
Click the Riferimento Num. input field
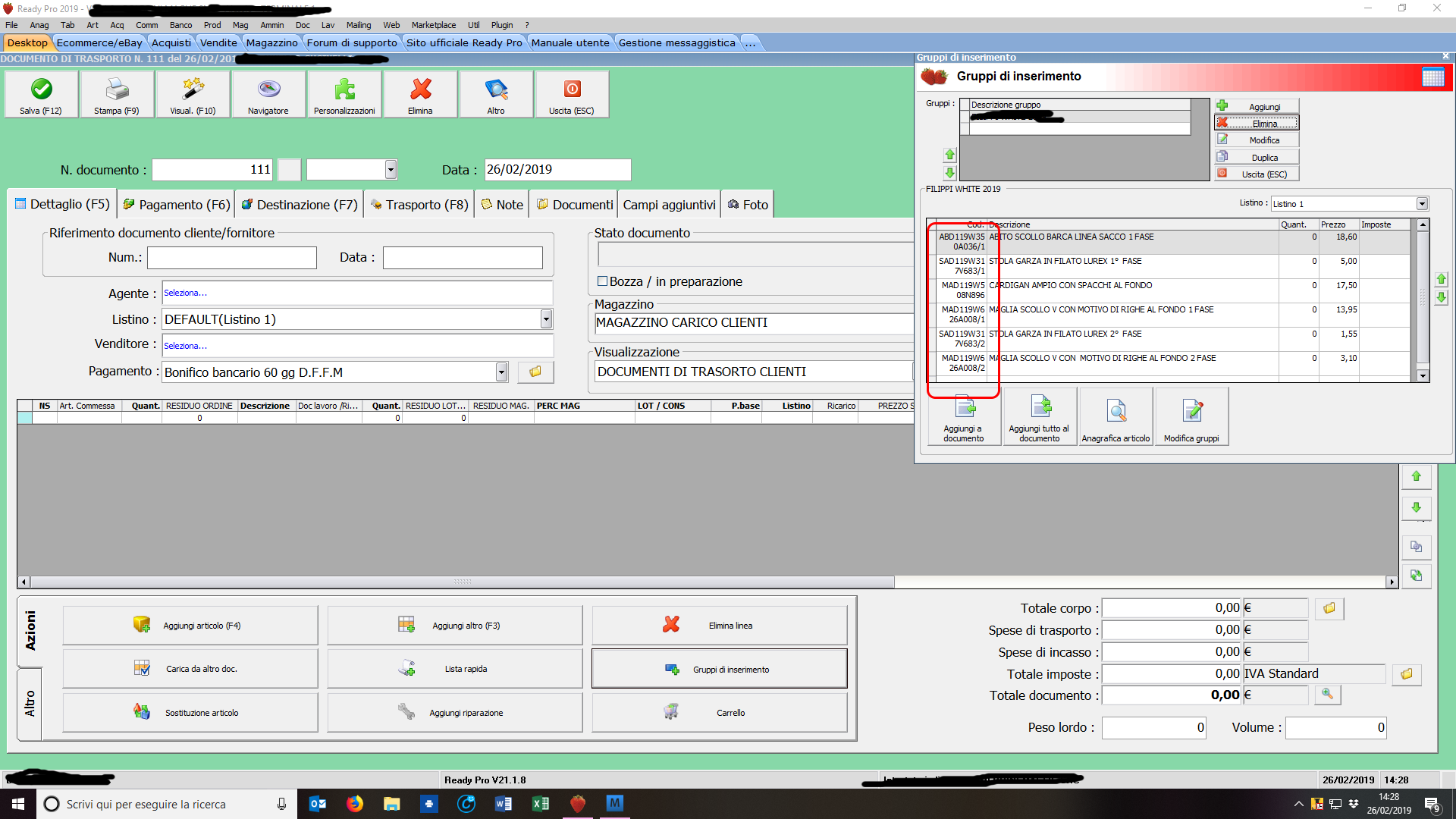click(x=231, y=258)
